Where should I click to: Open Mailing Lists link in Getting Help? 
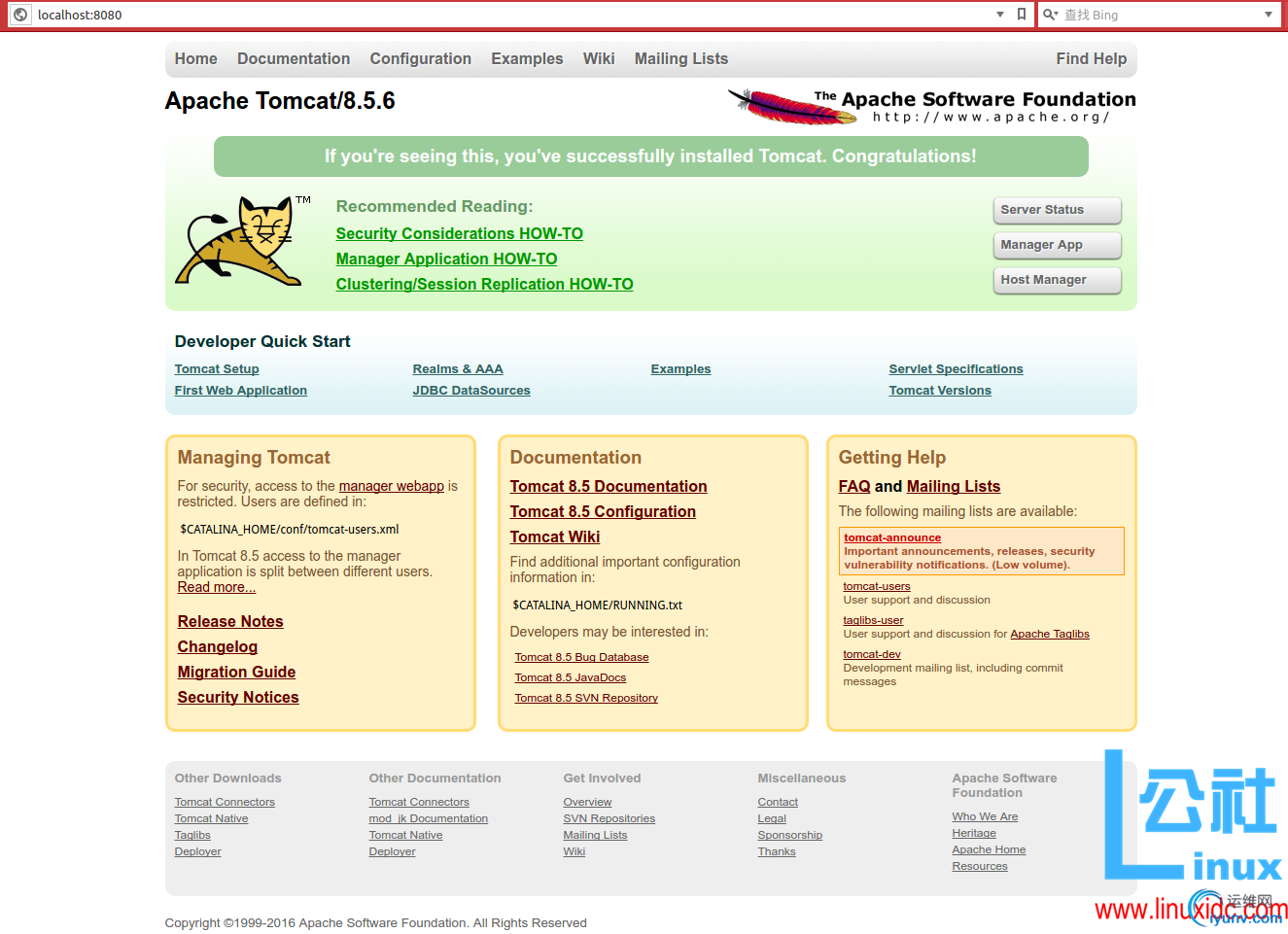[x=954, y=486]
